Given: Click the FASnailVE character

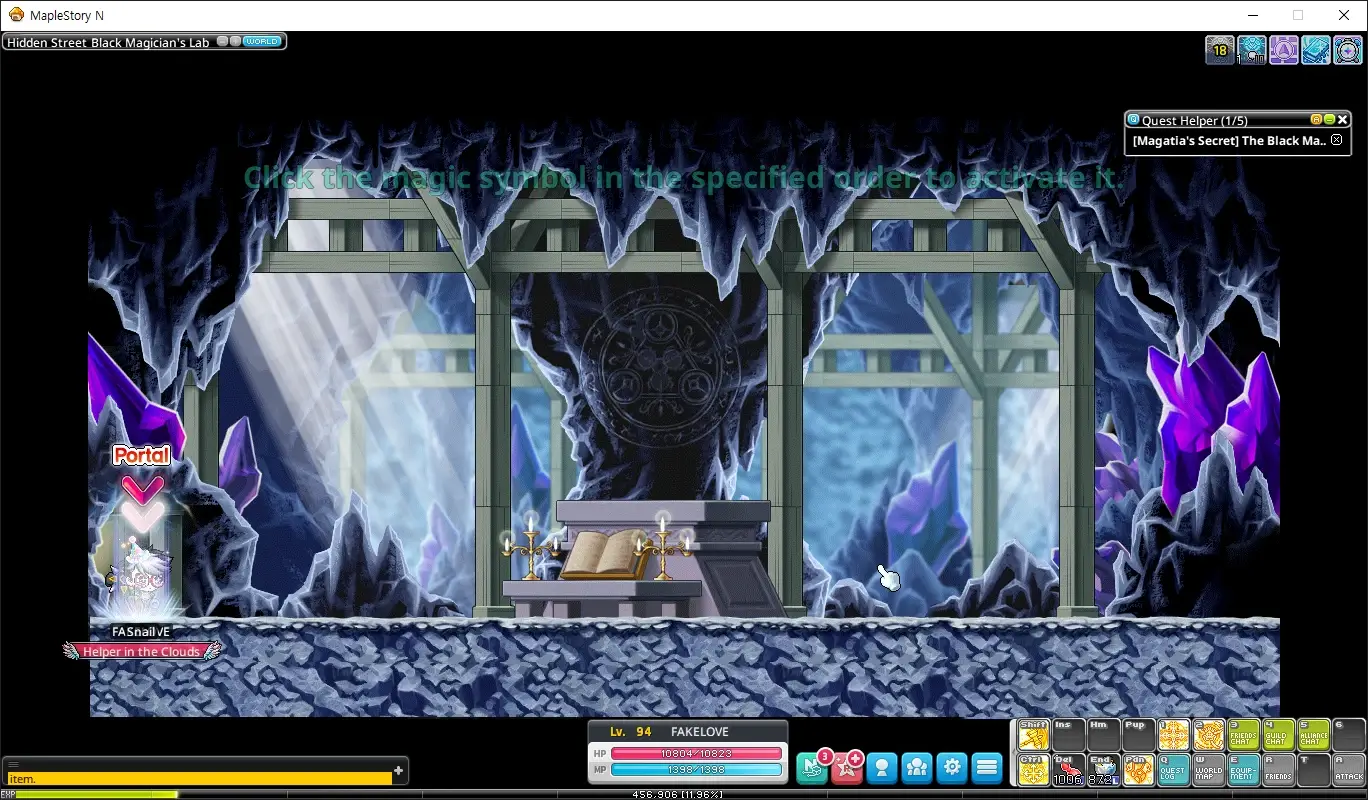Looking at the screenshot, I should pyautogui.click(x=141, y=580).
